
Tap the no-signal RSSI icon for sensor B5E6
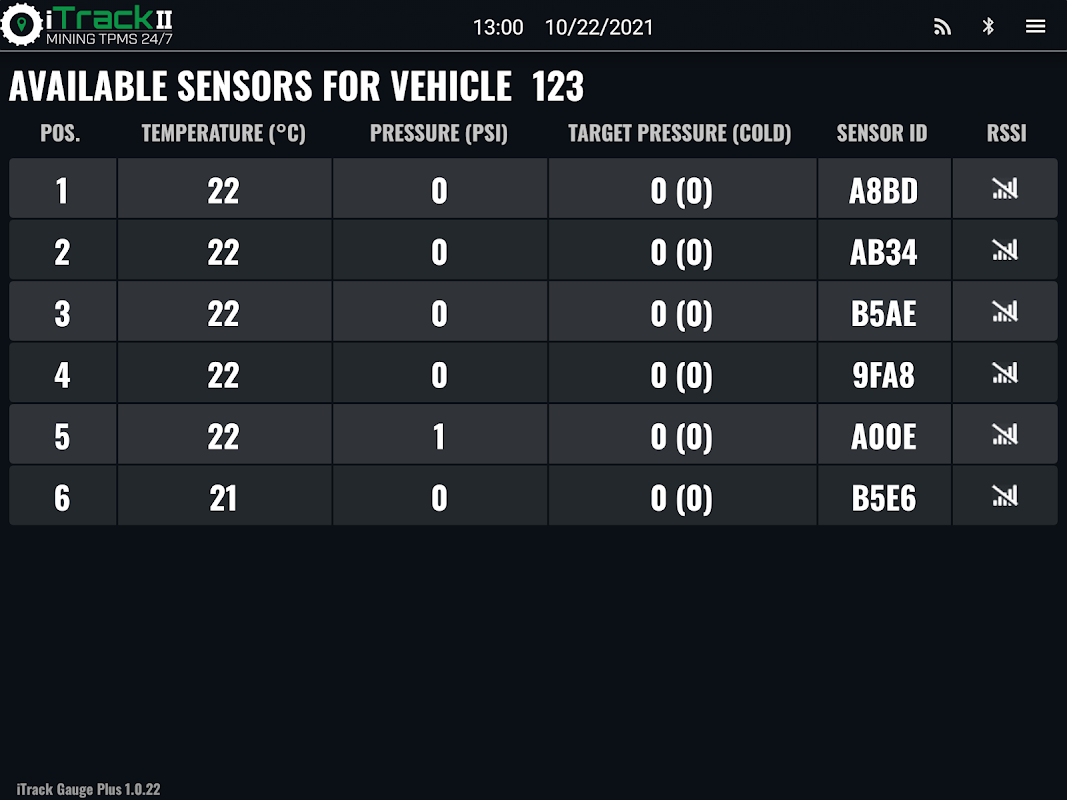[1004, 496]
